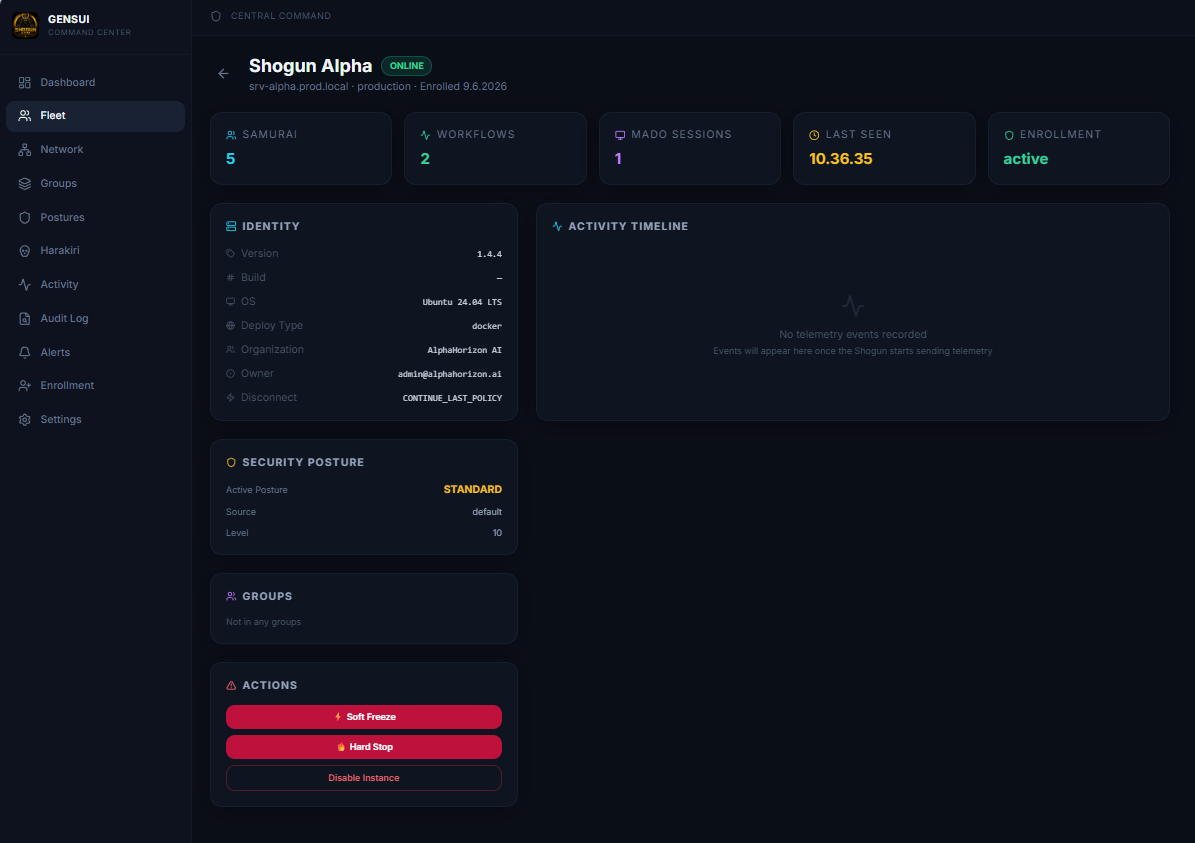
Task: Click the Dashboard grid icon
Action: [x=24, y=82]
